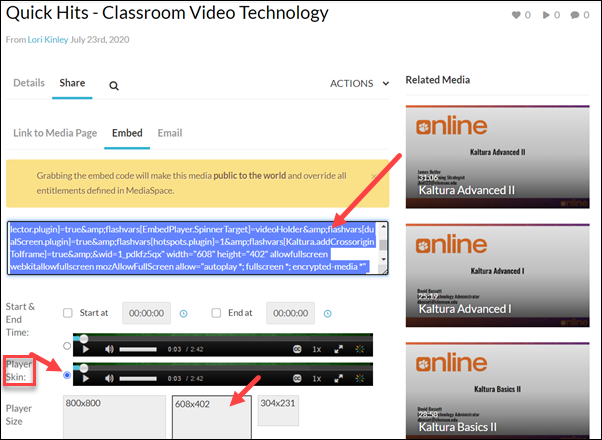This screenshot has height=440, width=602.
Task: Open Lori Kinley's profile link
Action: (x=48, y=40)
